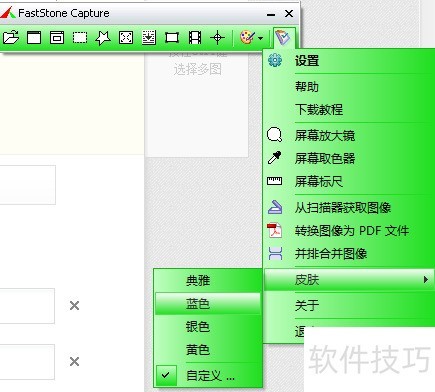Focus the top input box on background page
This screenshot has width=435, height=392.
[27, 185]
